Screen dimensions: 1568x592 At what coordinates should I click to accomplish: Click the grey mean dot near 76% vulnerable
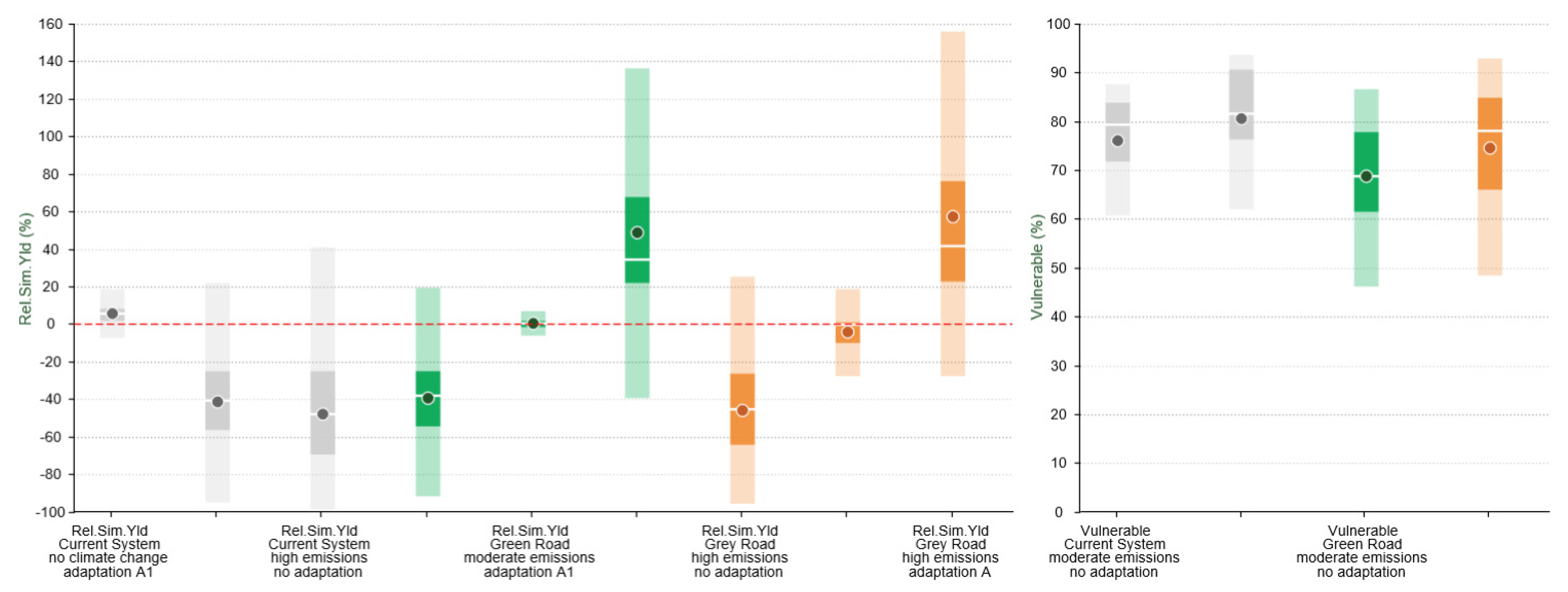coord(1117,141)
